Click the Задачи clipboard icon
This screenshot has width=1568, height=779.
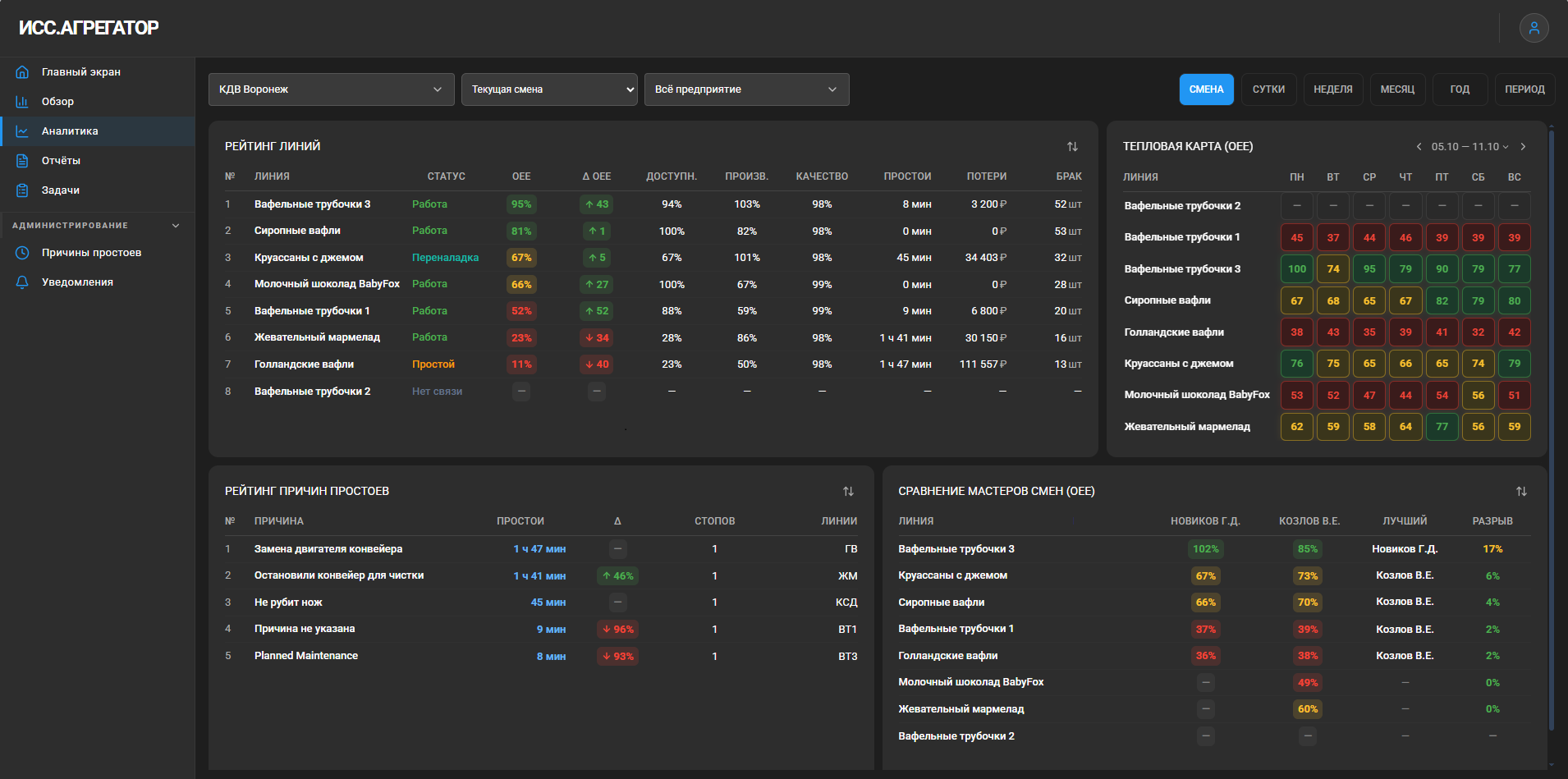[x=22, y=190]
